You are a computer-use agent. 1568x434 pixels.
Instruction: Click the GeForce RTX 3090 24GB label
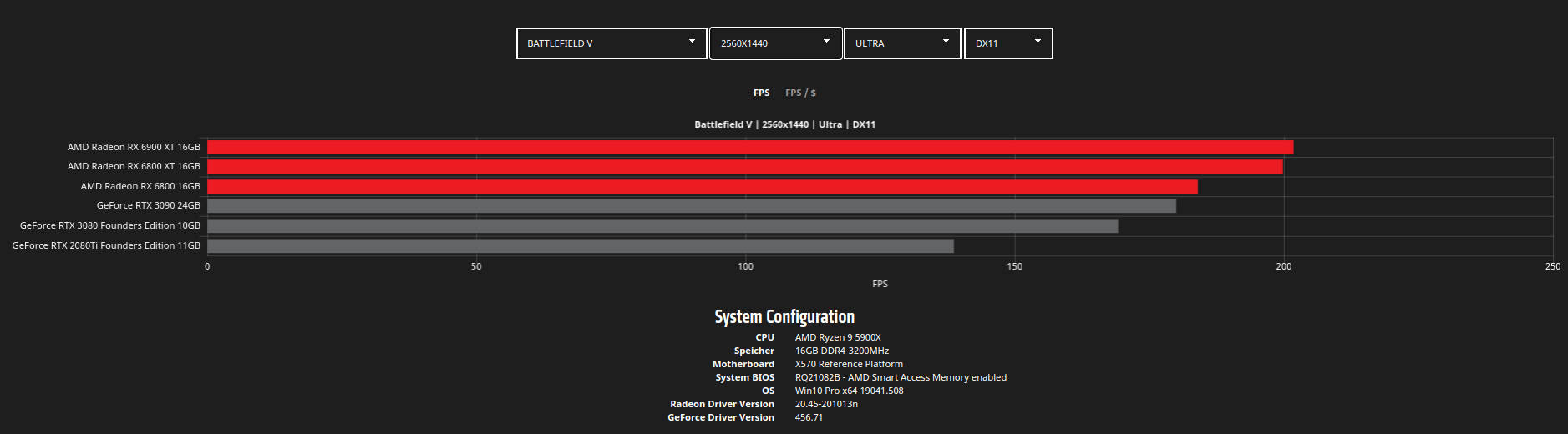[149, 205]
